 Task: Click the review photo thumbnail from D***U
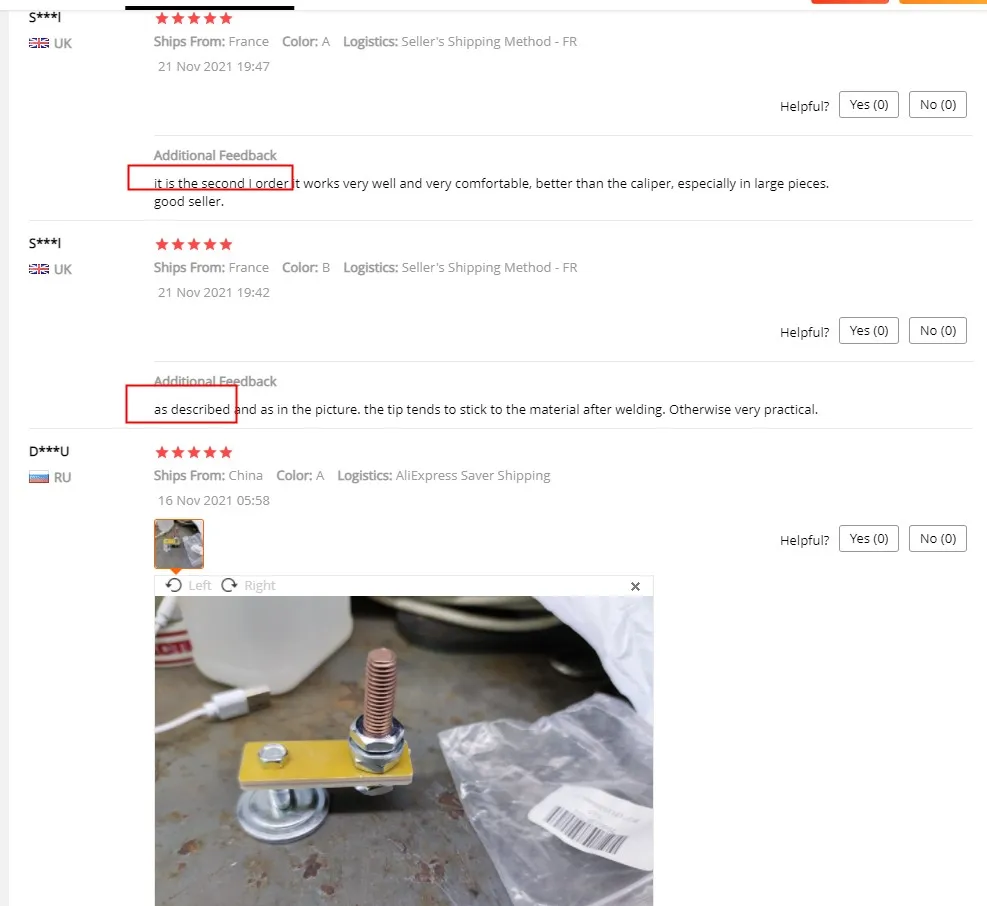pyautogui.click(x=179, y=544)
